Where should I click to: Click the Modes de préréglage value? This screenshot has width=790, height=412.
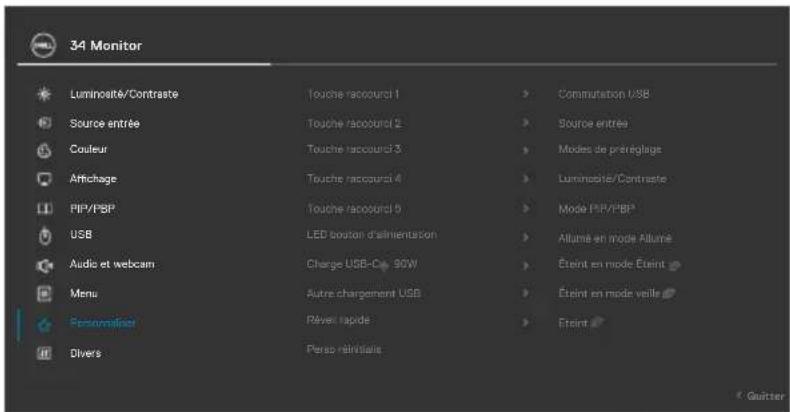[x=610, y=150]
